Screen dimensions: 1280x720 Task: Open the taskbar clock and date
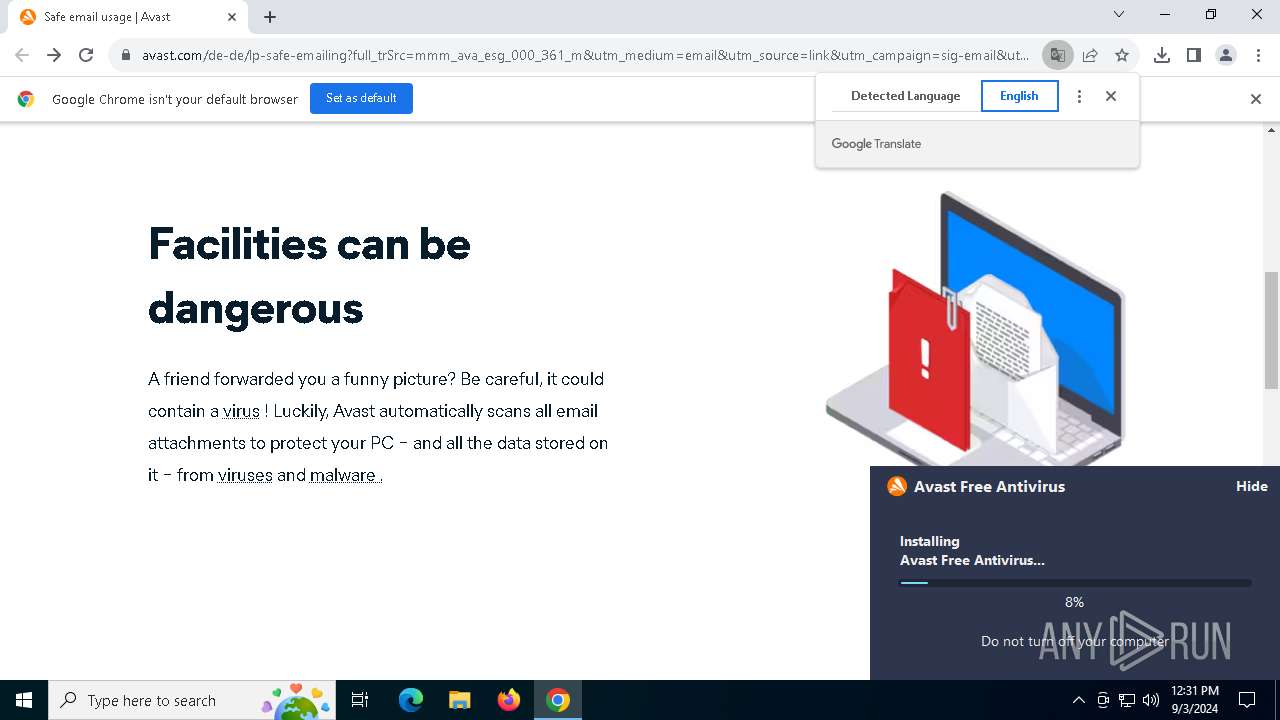(x=1195, y=700)
